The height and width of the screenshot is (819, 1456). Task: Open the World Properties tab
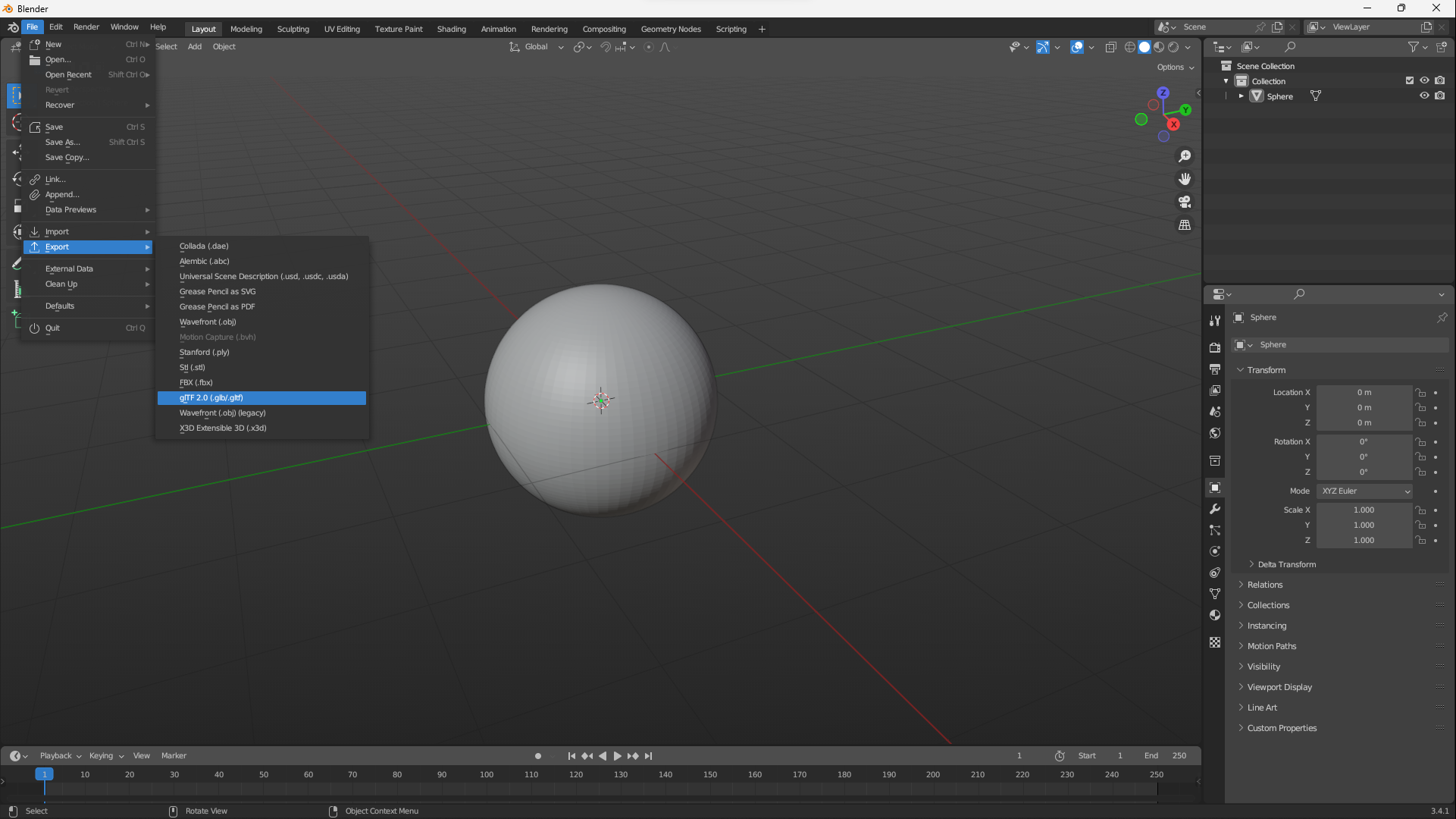click(x=1216, y=433)
